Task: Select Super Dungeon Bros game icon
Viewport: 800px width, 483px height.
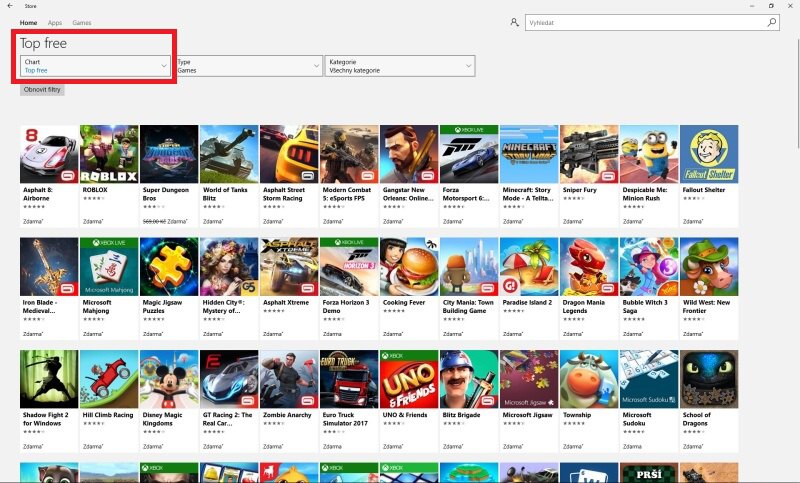Action: tap(169, 154)
